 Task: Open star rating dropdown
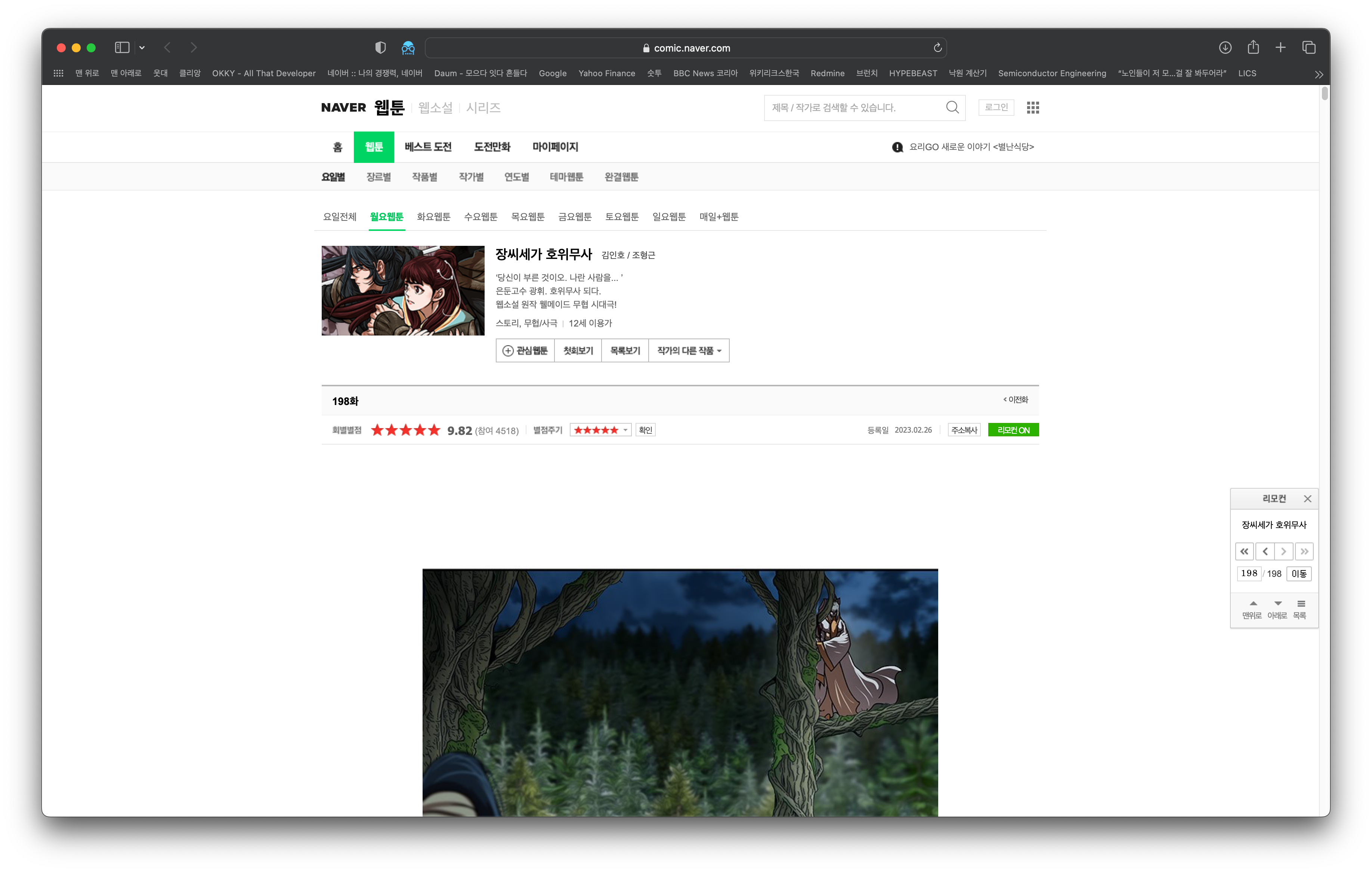[x=600, y=430]
